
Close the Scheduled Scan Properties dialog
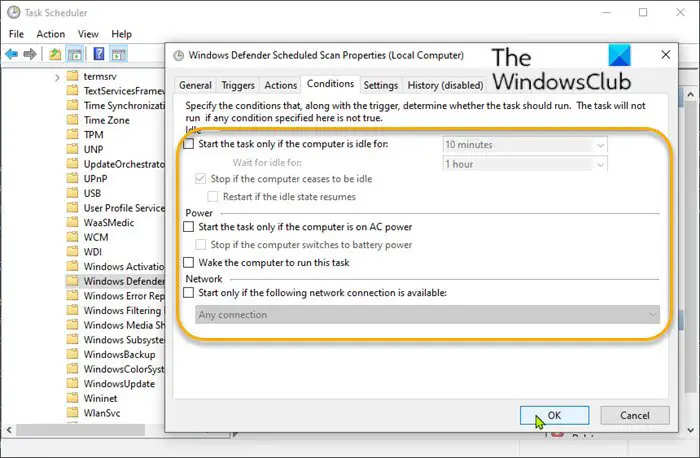click(665, 54)
